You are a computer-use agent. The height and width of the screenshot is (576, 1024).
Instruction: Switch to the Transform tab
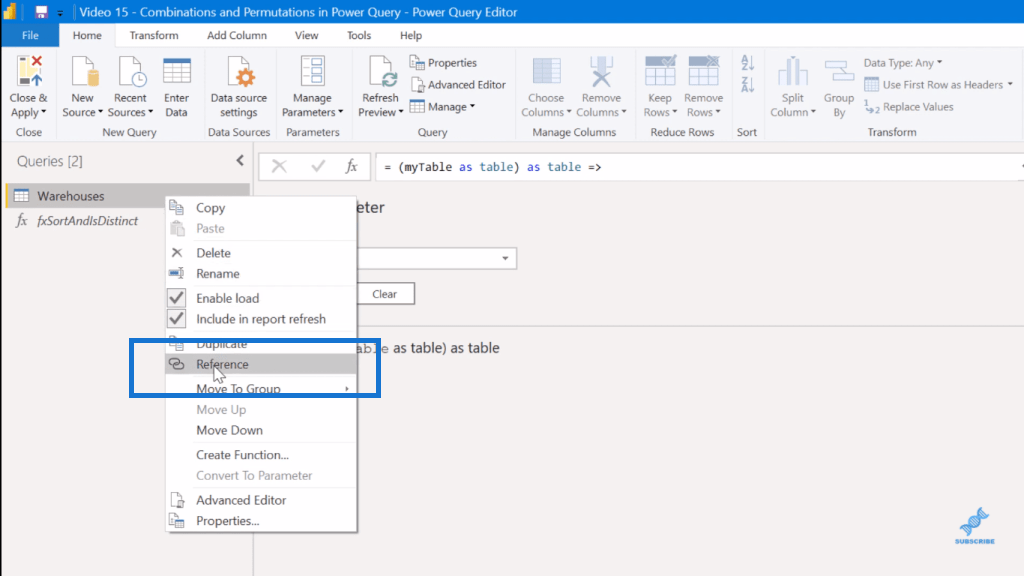click(x=153, y=35)
